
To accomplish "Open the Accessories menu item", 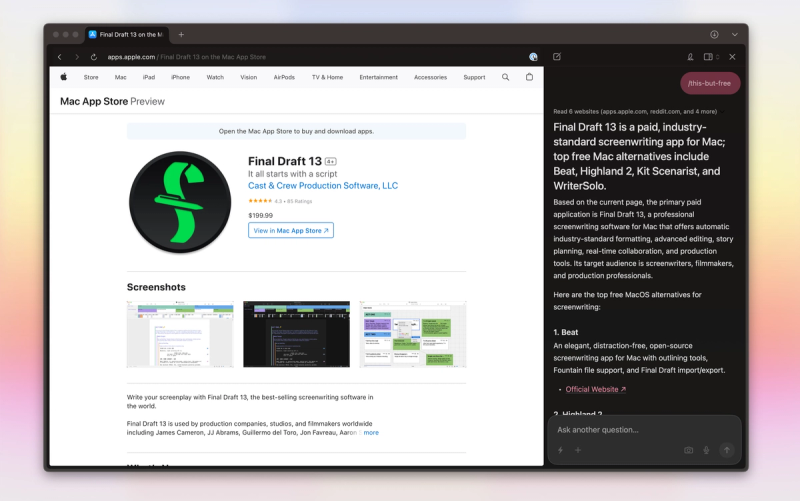I will (x=430, y=78).
